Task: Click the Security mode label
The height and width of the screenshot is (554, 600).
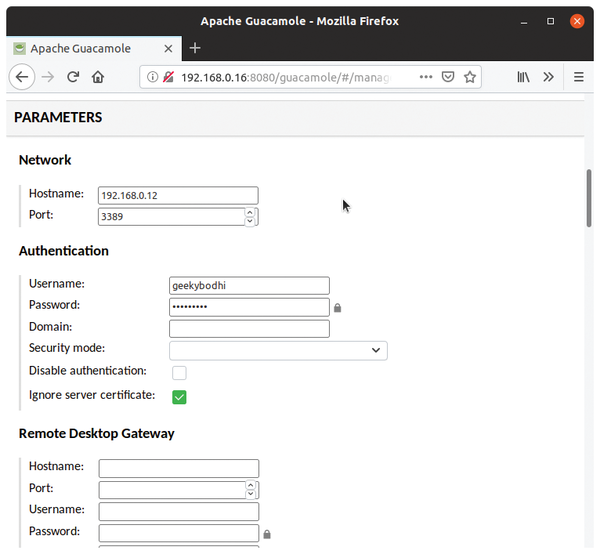Action: 67,348
